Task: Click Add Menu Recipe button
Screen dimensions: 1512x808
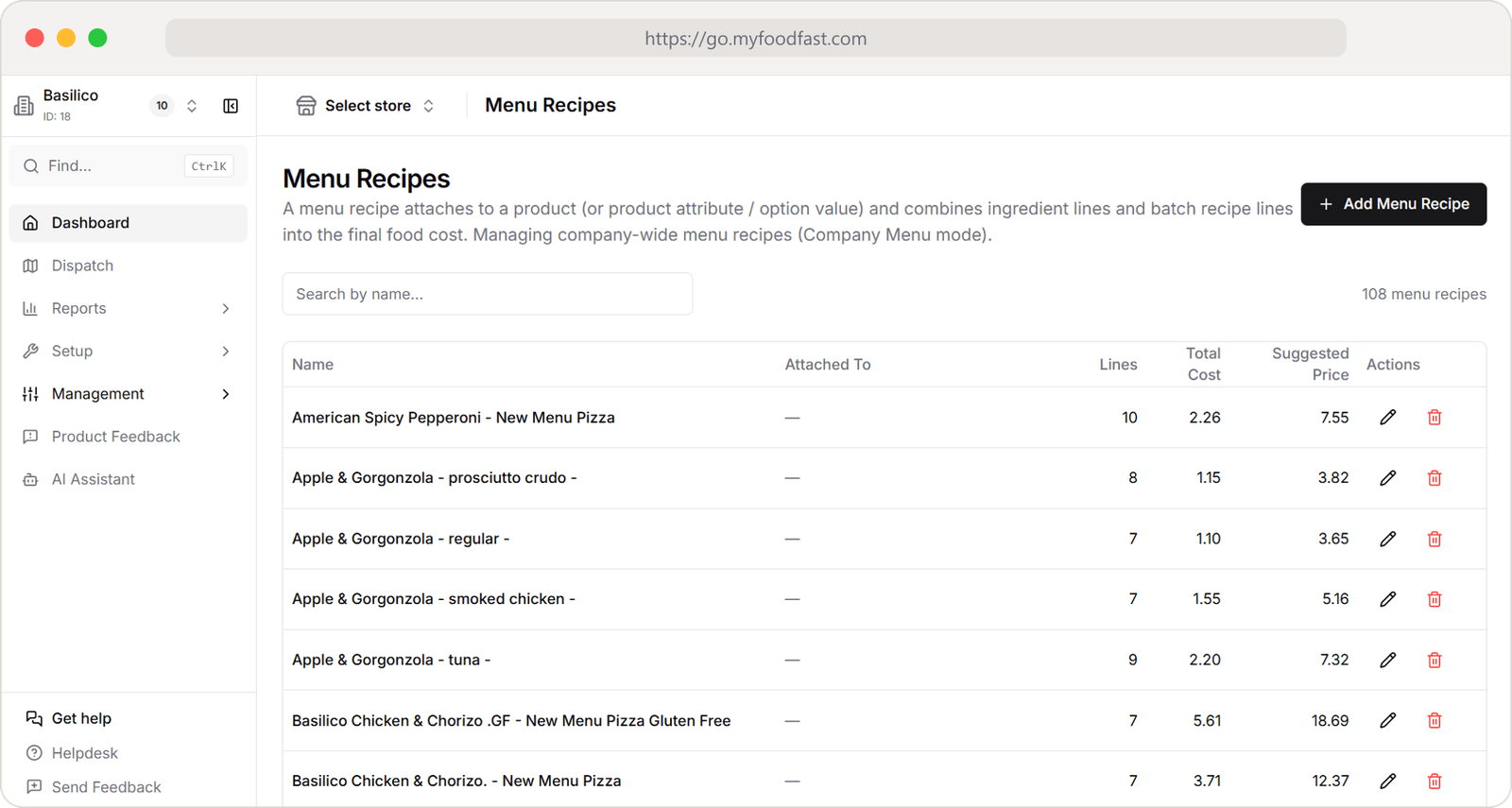Action: tap(1394, 204)
